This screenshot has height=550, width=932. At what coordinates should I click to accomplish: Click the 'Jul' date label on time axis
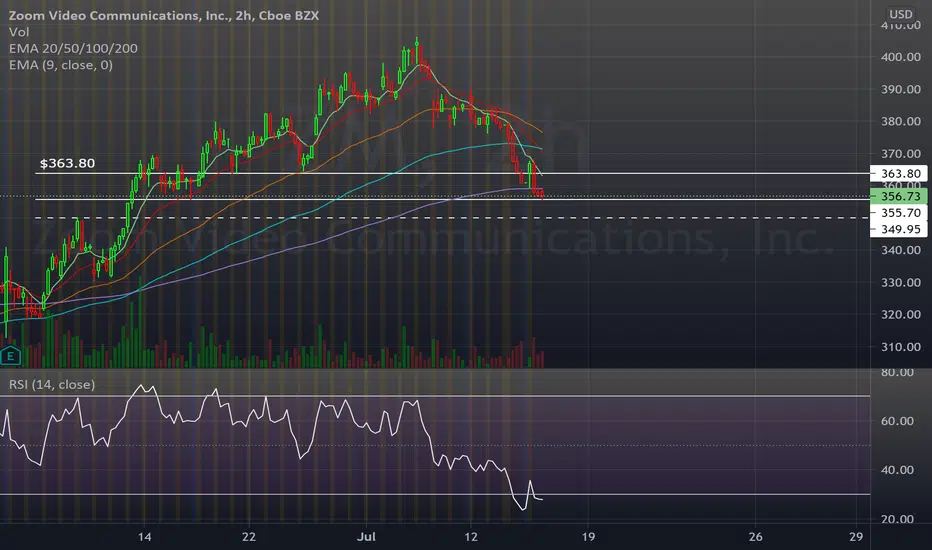367,537
